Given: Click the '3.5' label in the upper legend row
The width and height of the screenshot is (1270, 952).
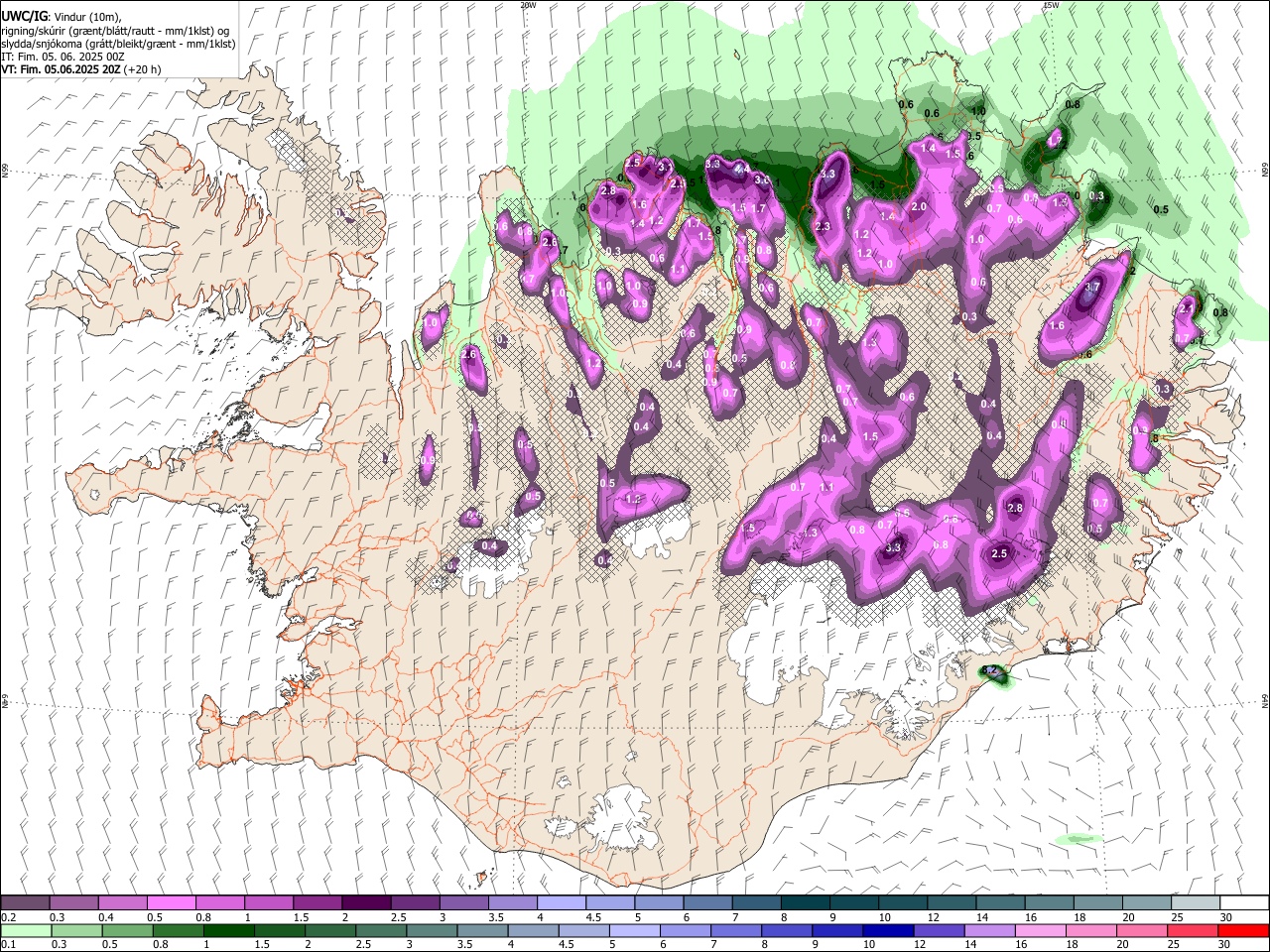Looking at the screenshot, I should [x=497, y=917].
